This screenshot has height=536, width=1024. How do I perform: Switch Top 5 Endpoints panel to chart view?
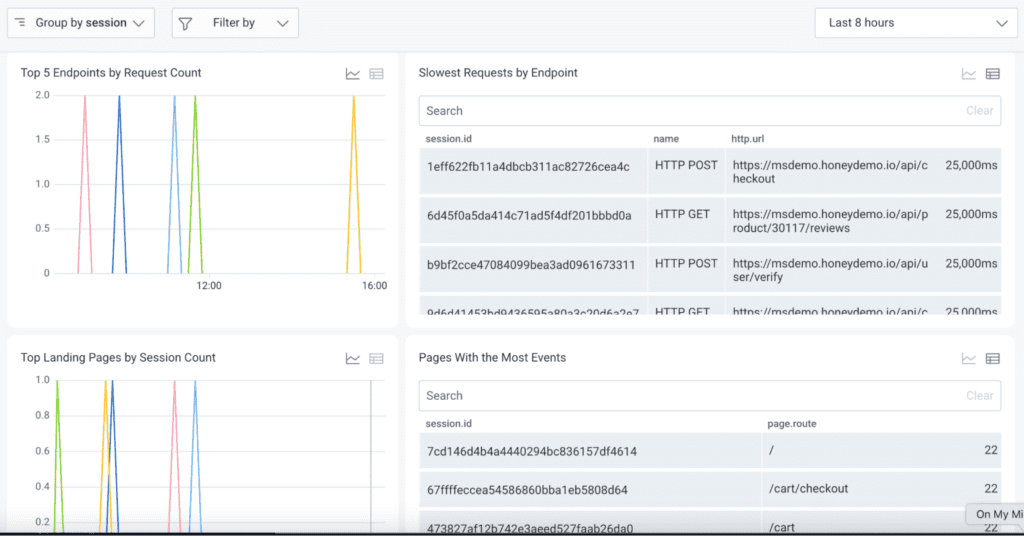[353, 74]
